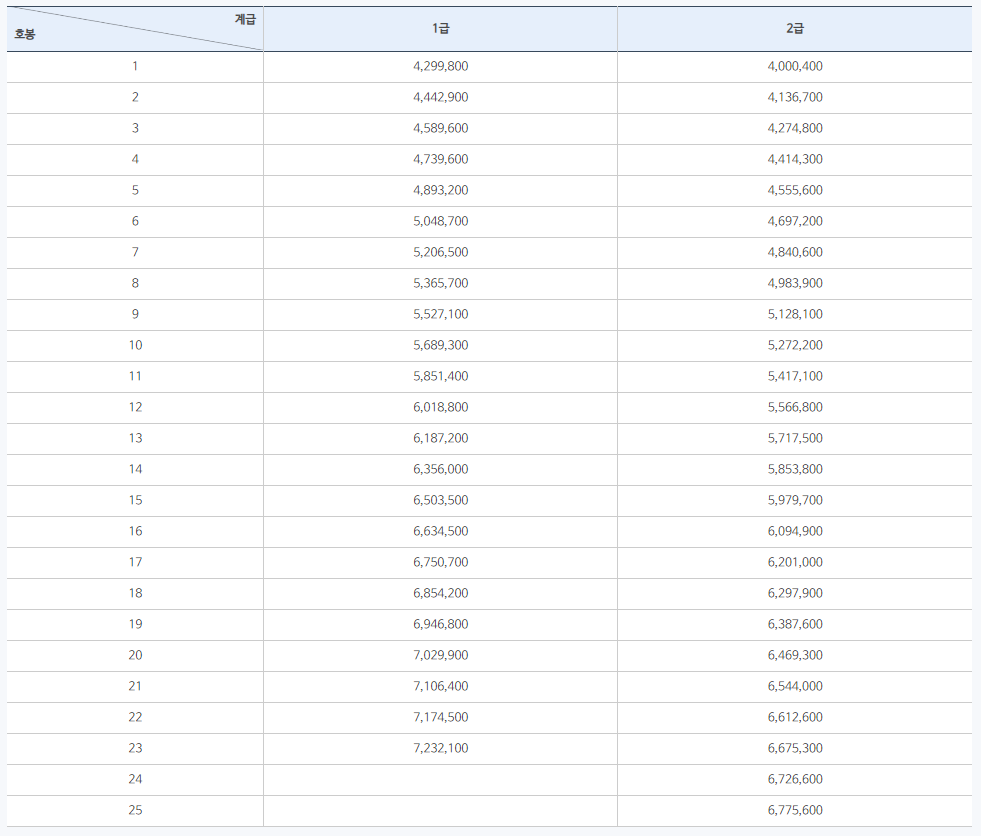Screen dimensions: 981x836
Task: Select the 6,775,600 amount
Action: [x=795, y=810]
